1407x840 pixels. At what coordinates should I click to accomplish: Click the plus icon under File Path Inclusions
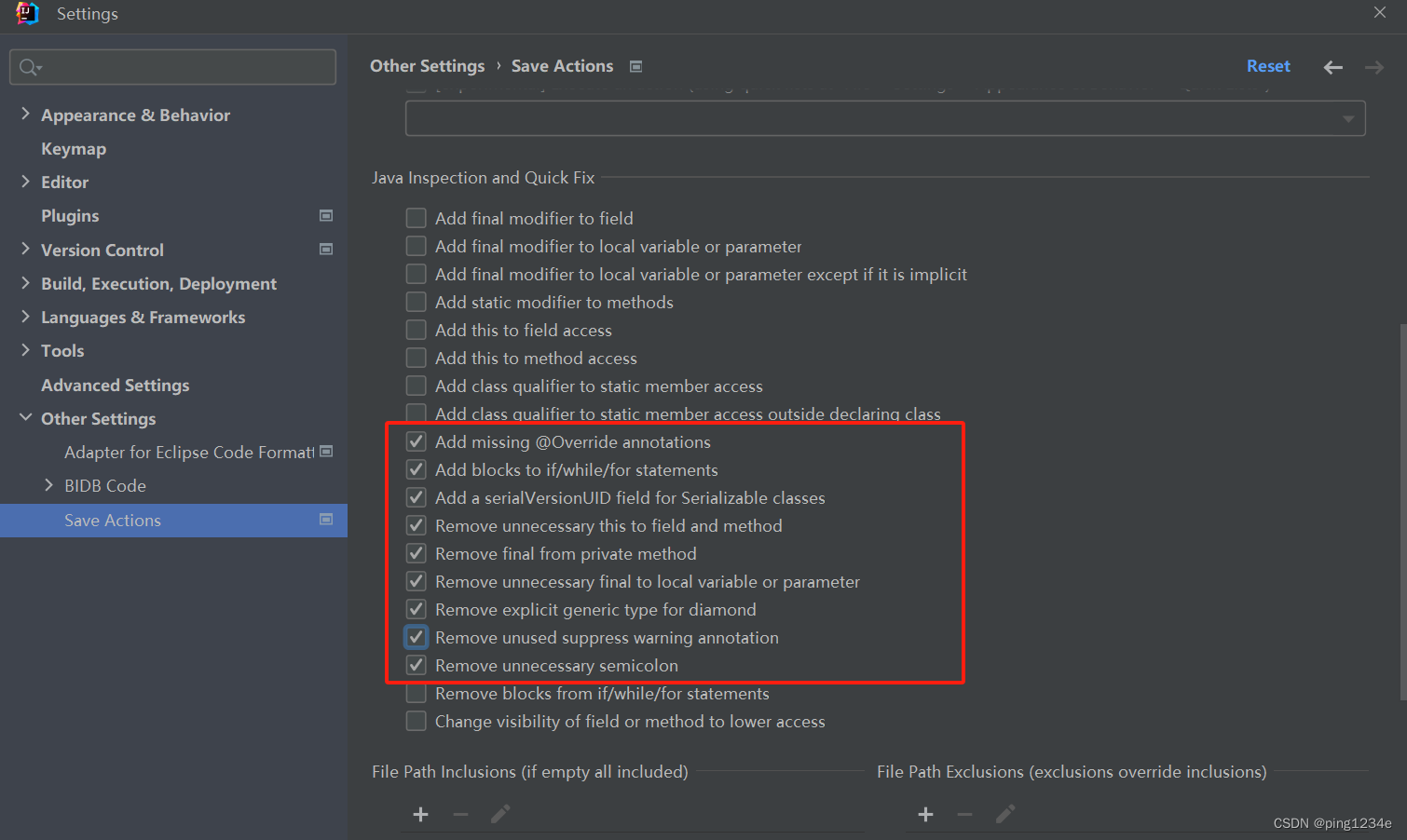click(x=420, y=814)
